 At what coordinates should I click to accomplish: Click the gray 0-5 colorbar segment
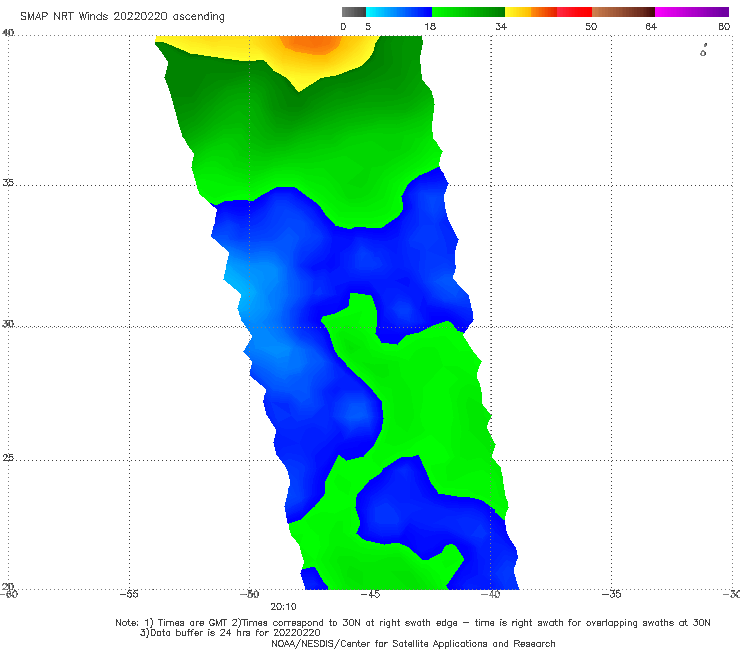[x=354, y=12]
